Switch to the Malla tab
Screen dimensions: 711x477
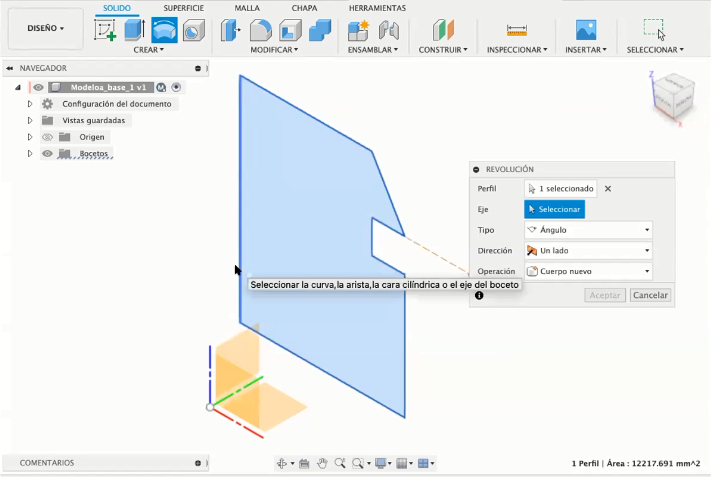tap(247, 8)
